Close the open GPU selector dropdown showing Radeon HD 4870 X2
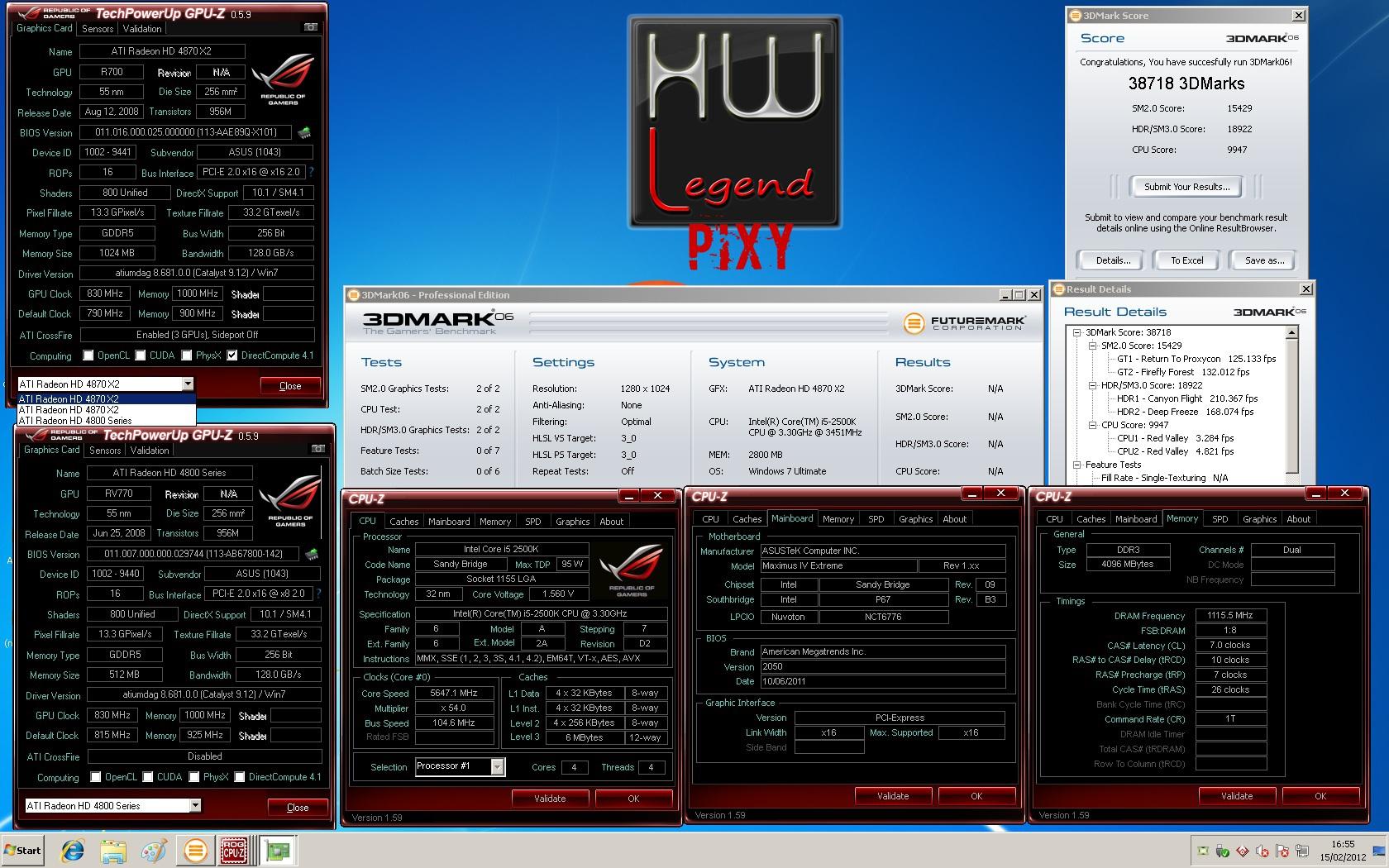 188,384
